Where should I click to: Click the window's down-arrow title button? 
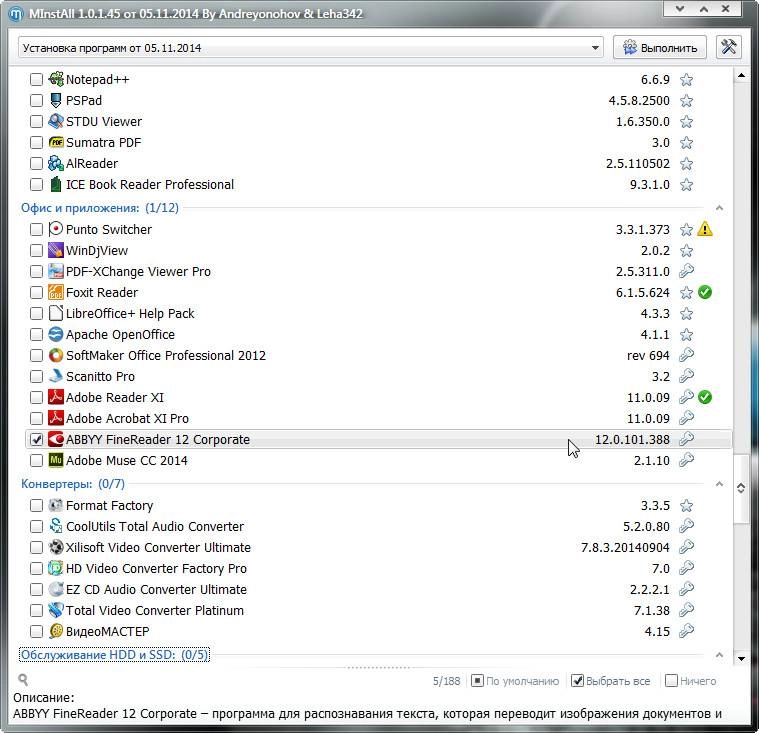[x=680, y=8]
